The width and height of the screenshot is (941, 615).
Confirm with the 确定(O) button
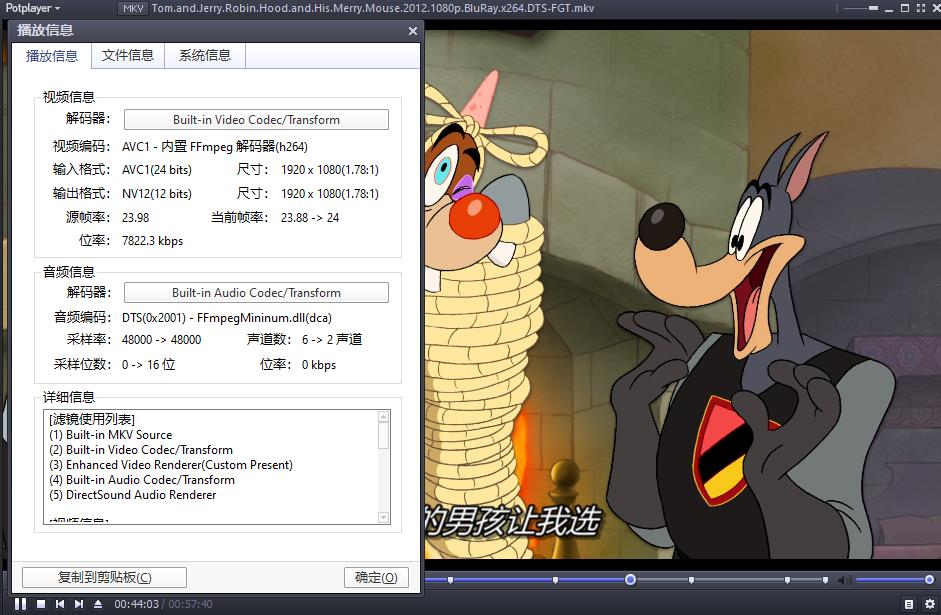click(x=376, y=577)
